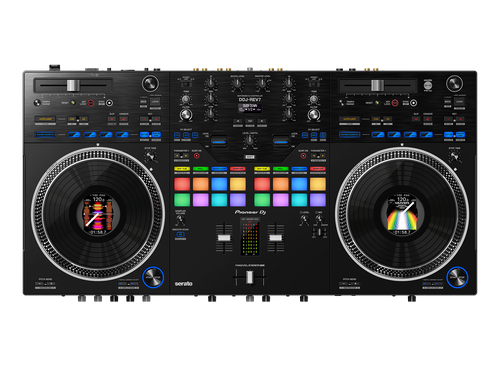Select left deck red SAMPLER pad mode

click(238, 169)
